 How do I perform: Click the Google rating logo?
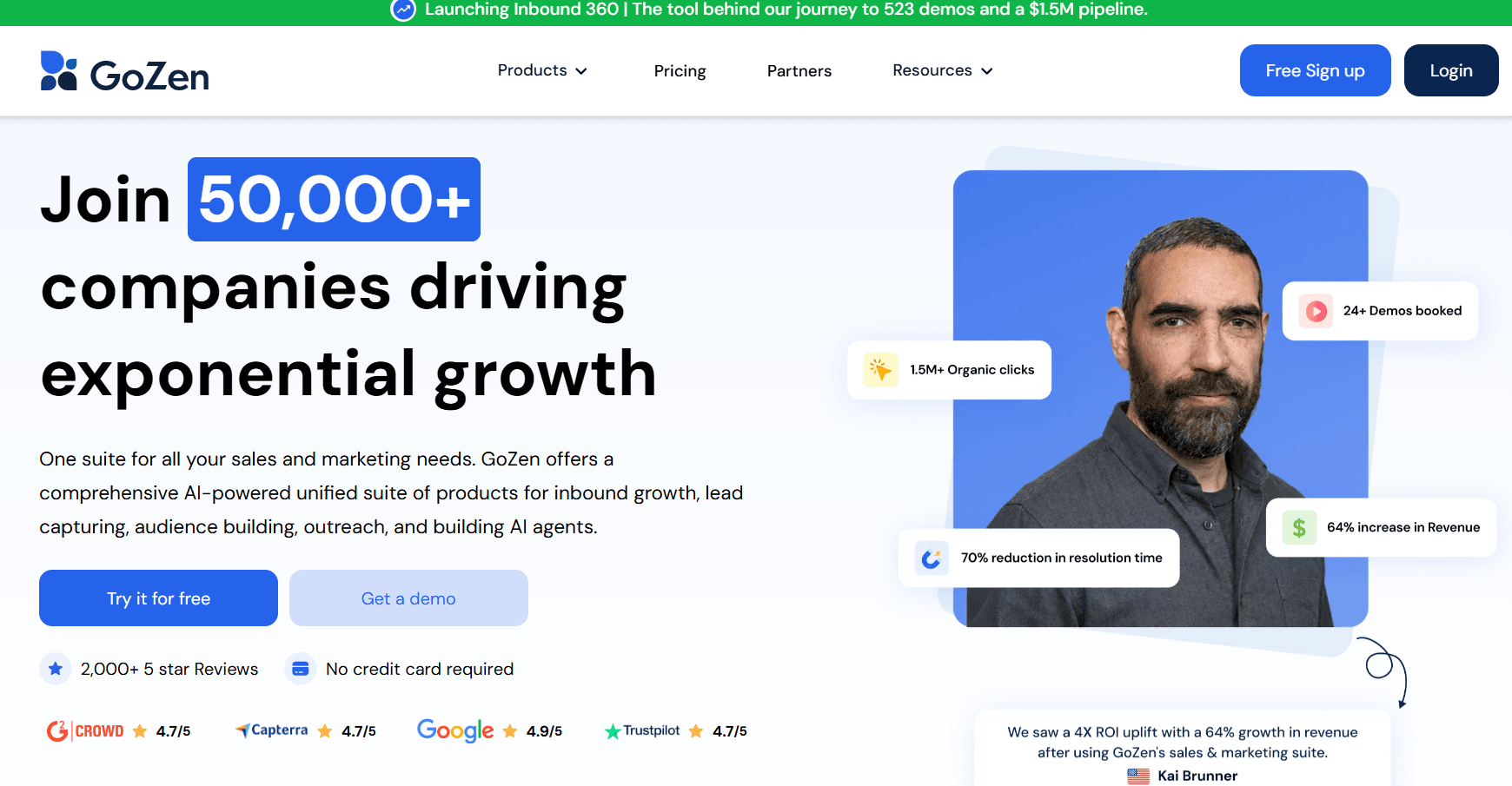(455, 730)
